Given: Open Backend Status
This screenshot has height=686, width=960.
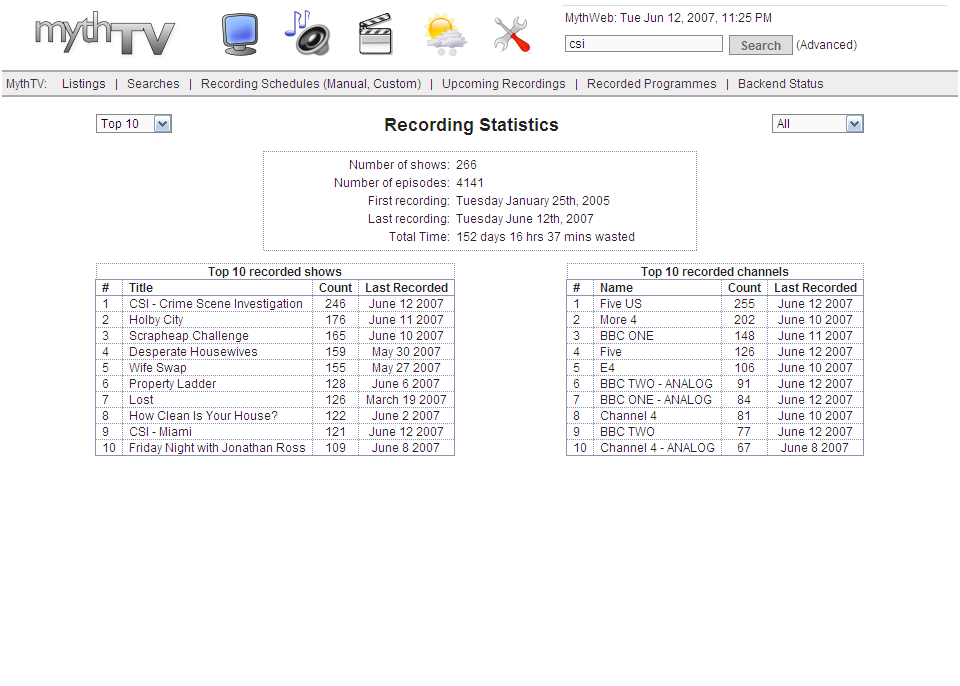Looking at the screenshot, I should pos(781,84).
